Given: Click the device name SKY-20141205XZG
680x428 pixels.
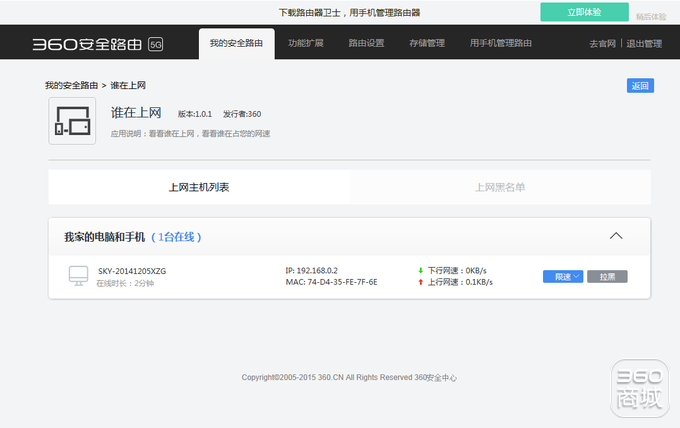Looking at the screenshot, I should coord(132,271).
